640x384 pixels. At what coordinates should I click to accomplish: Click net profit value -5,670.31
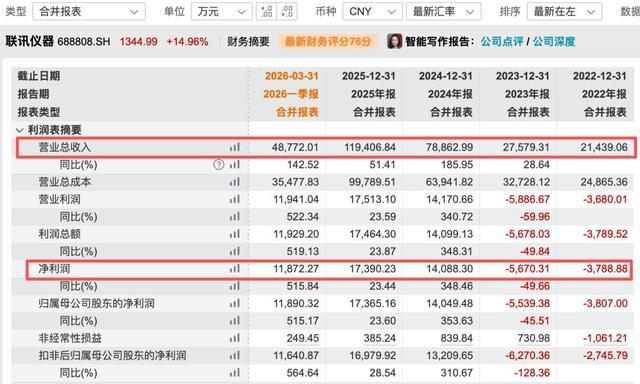tap(527, 269)
